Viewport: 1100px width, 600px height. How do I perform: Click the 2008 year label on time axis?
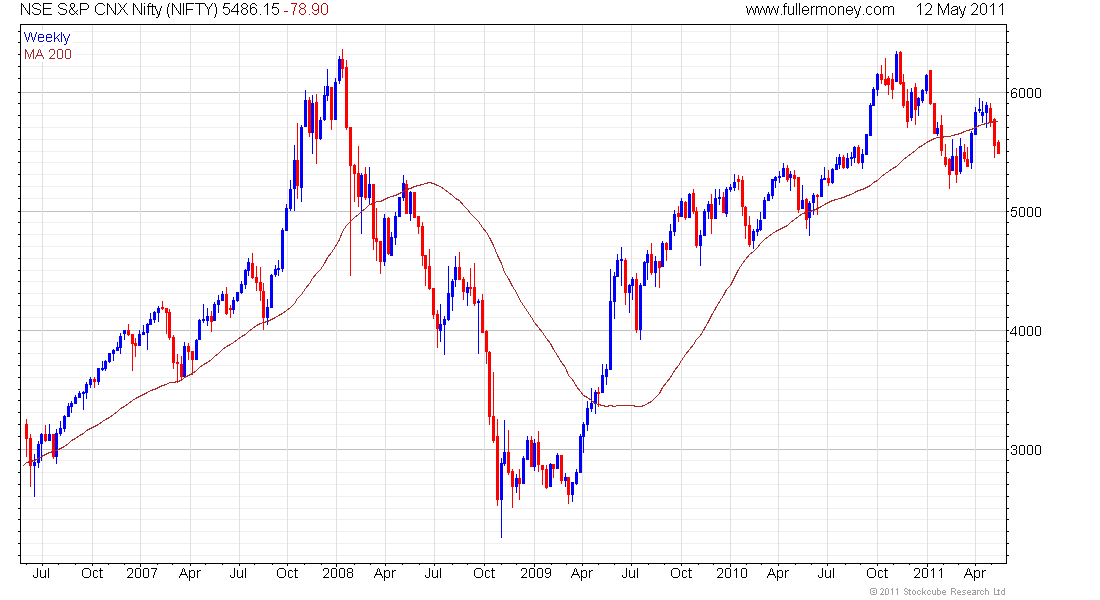click(337, 573)
